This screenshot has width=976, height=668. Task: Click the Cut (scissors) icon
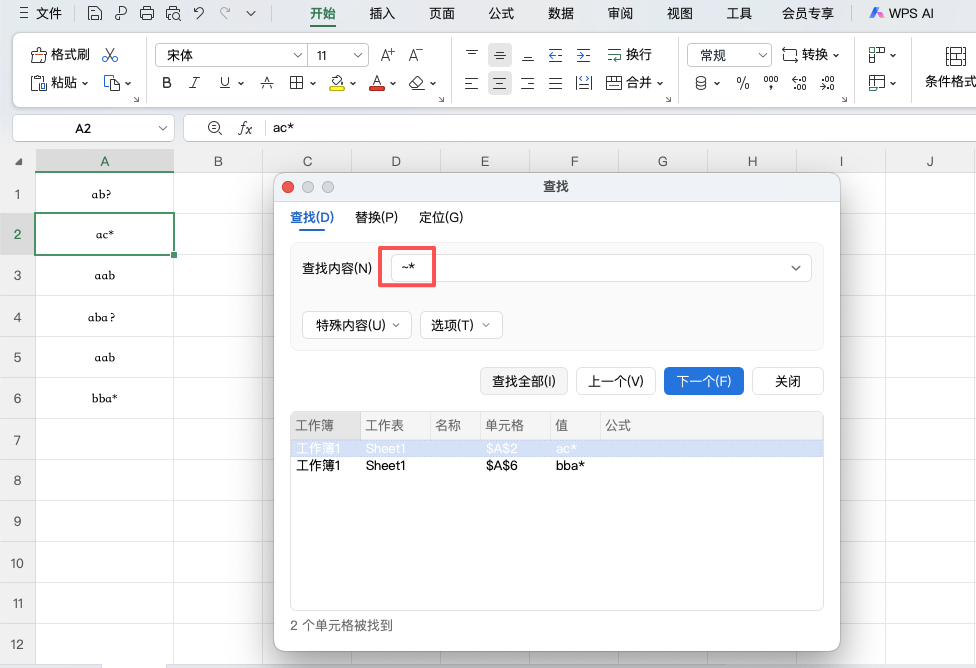coord(110,53)
